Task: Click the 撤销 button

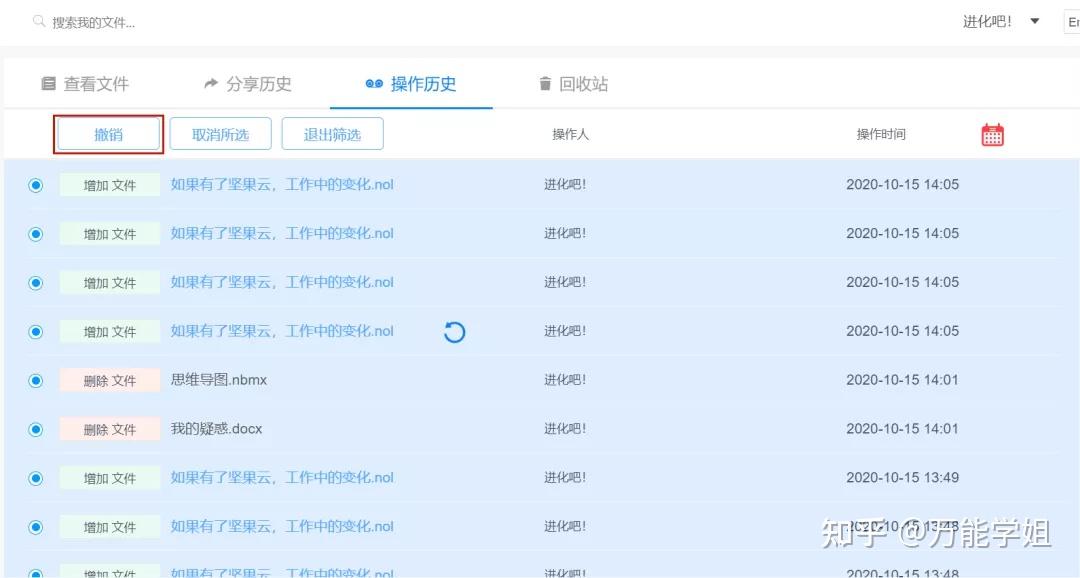Action: 109,134
